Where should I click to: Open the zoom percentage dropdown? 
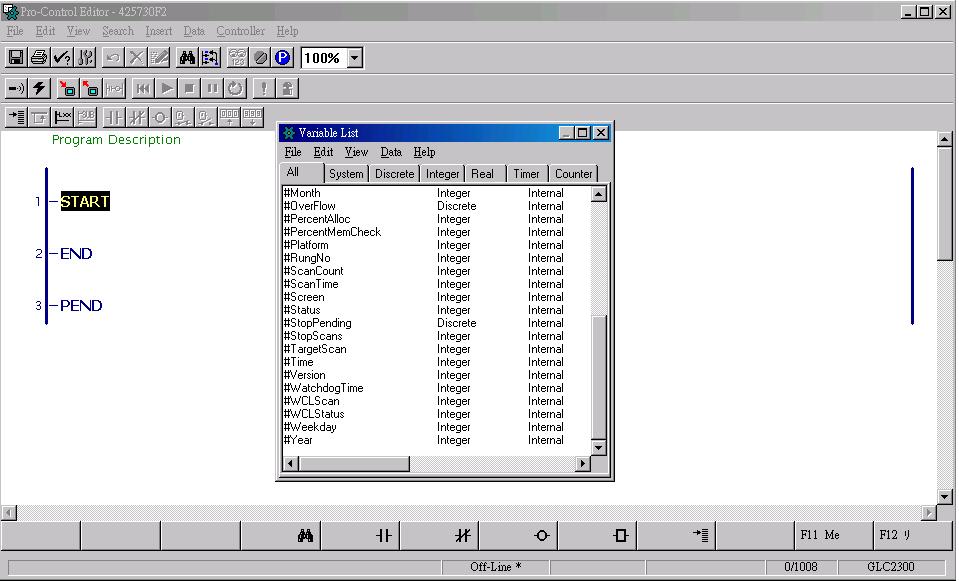[355, 58]
